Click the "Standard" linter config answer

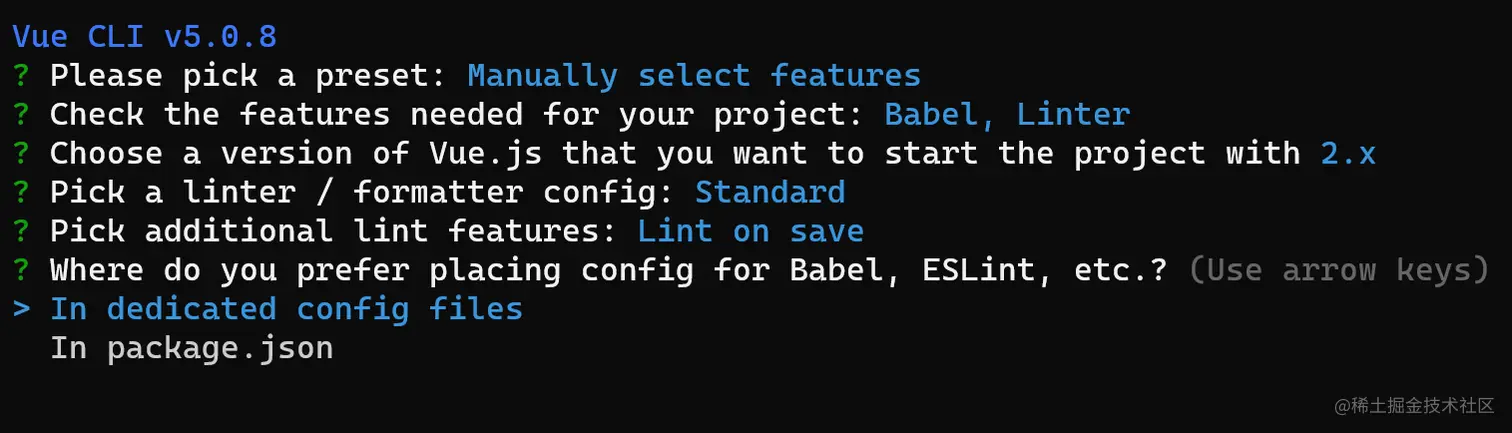click(x=770, y=192)
